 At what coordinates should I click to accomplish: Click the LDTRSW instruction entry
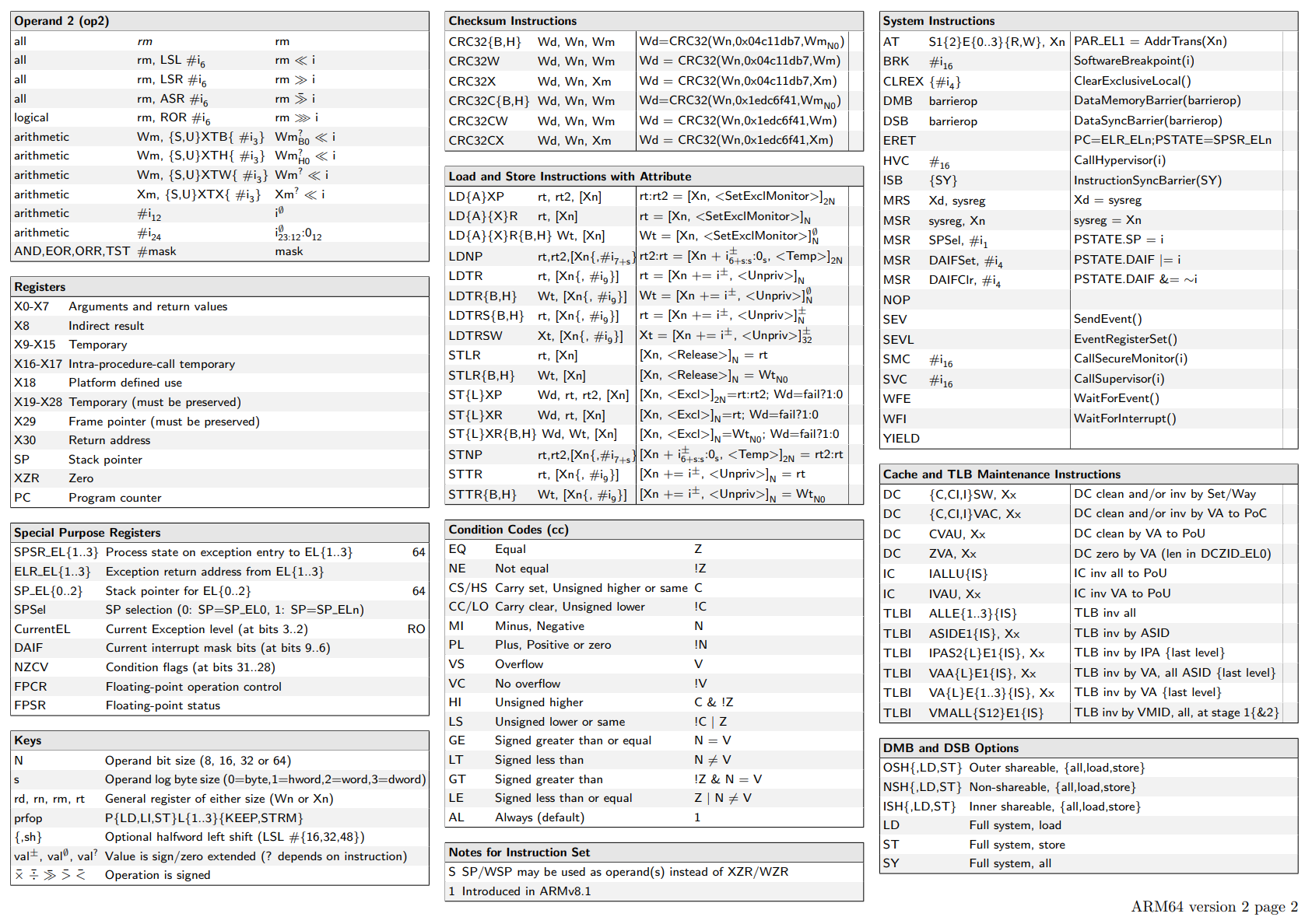click(x=475, y=336)
